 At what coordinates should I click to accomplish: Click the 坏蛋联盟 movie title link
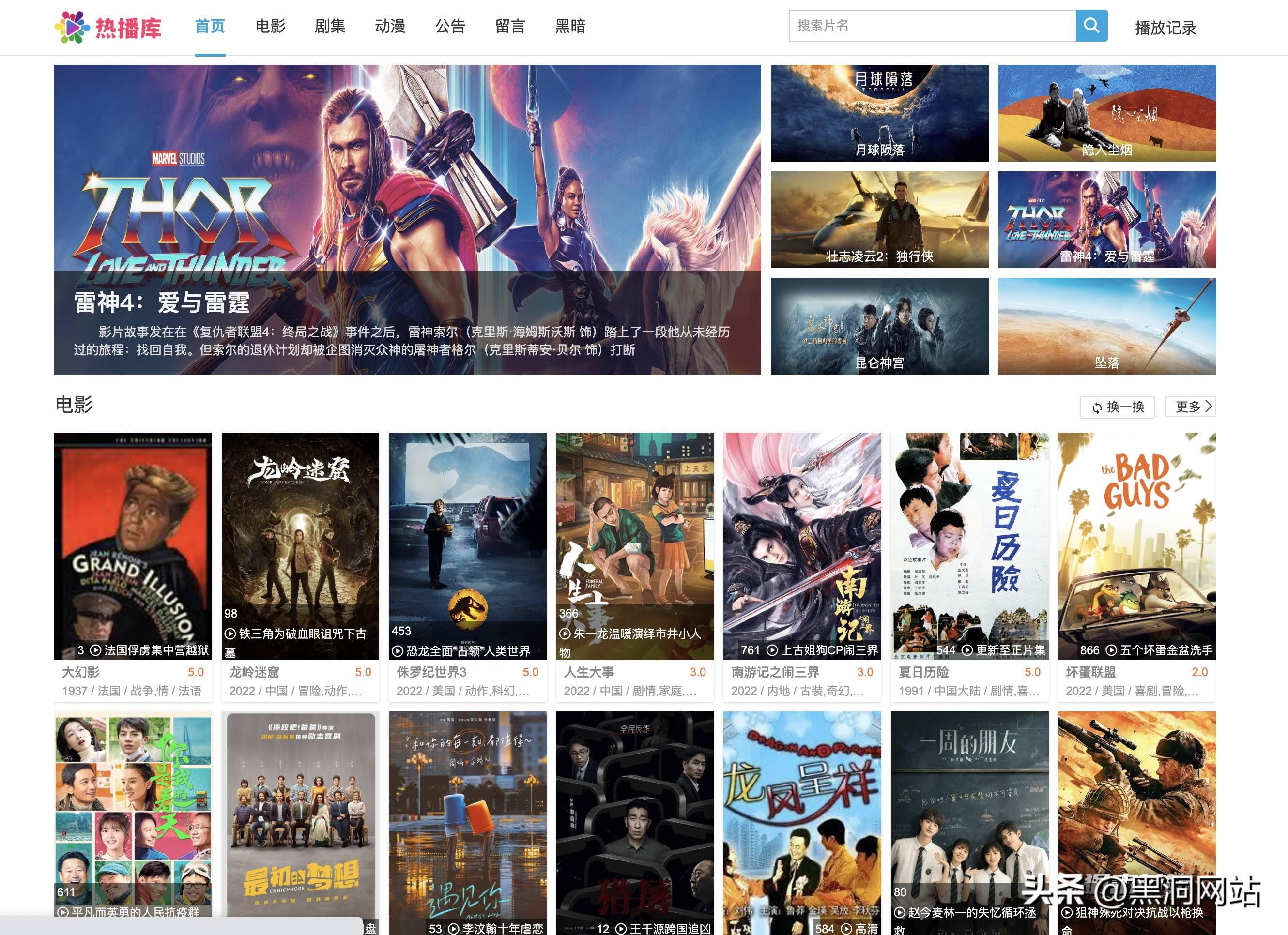[1091, 672]
